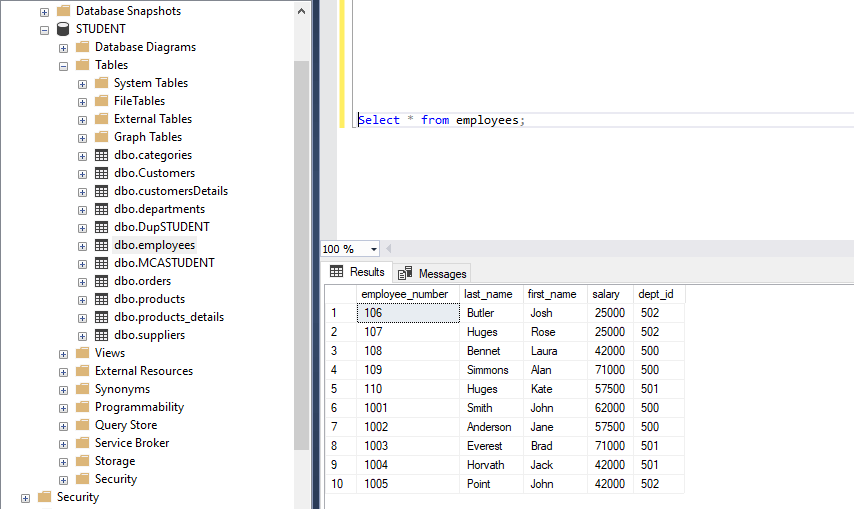This screenshot has height=509, width=854.
Task: Click the cell with employee number 106
Action: pyautogui.click(x=408, y=313)
